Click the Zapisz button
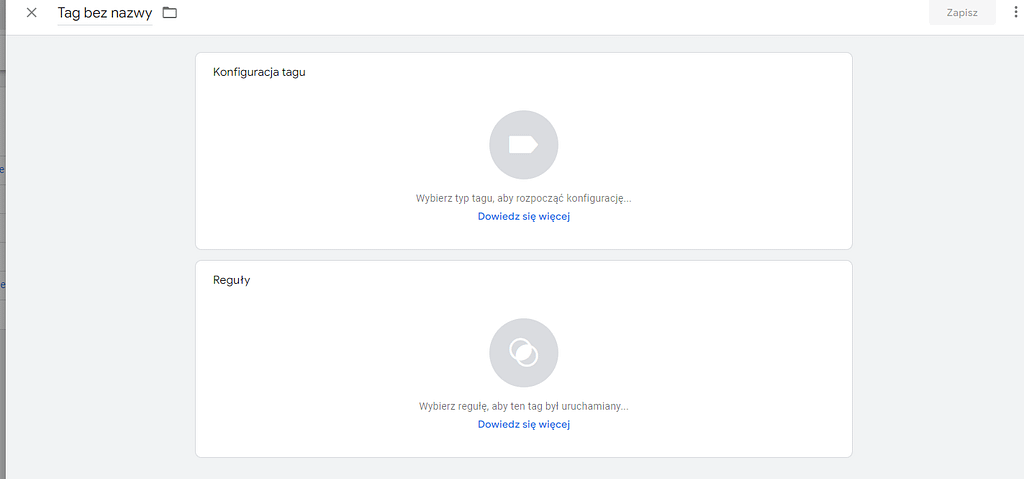The height and width of the screenshot is (479, 1024). (962, 12)
